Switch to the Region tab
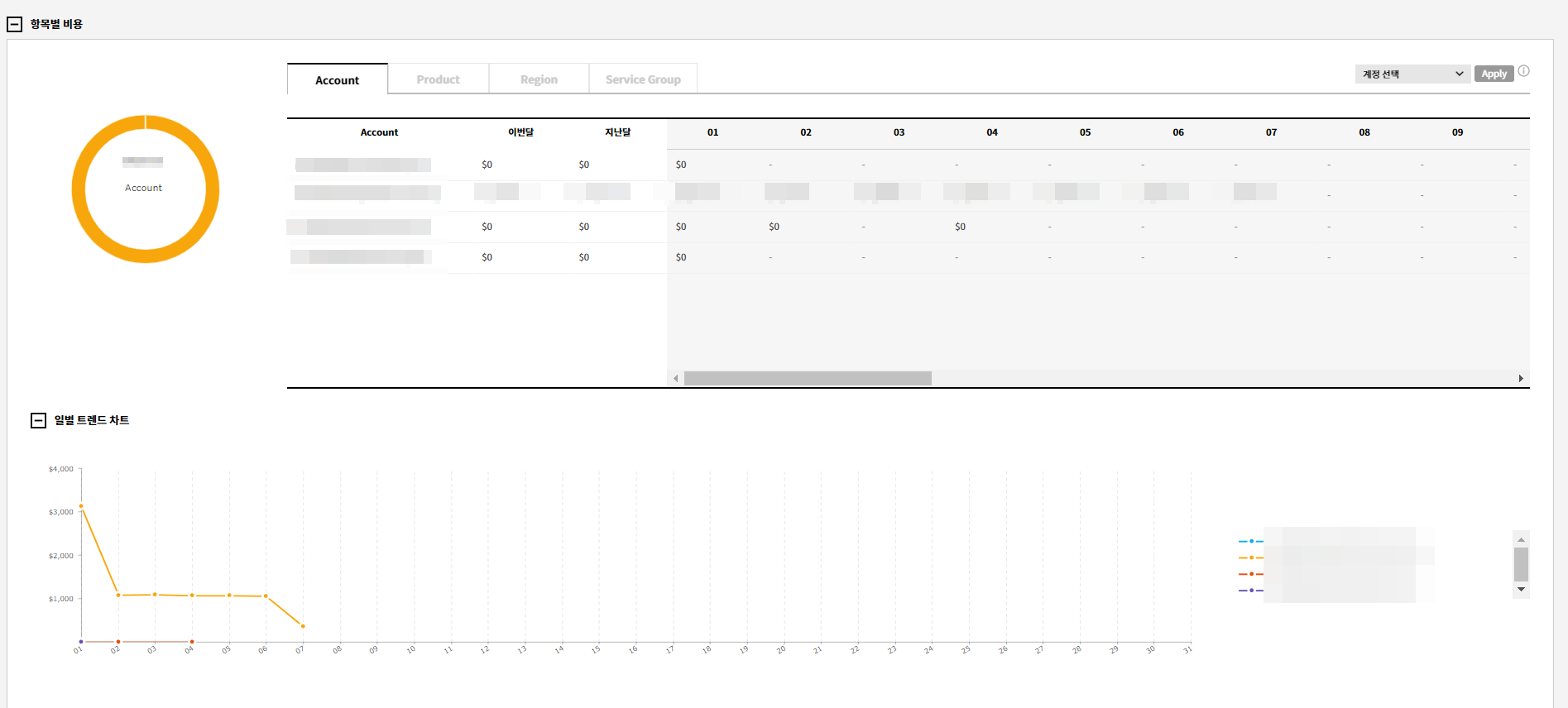Image resolution: width=1568 pixels, height=708 pixels. coord(539,79)
